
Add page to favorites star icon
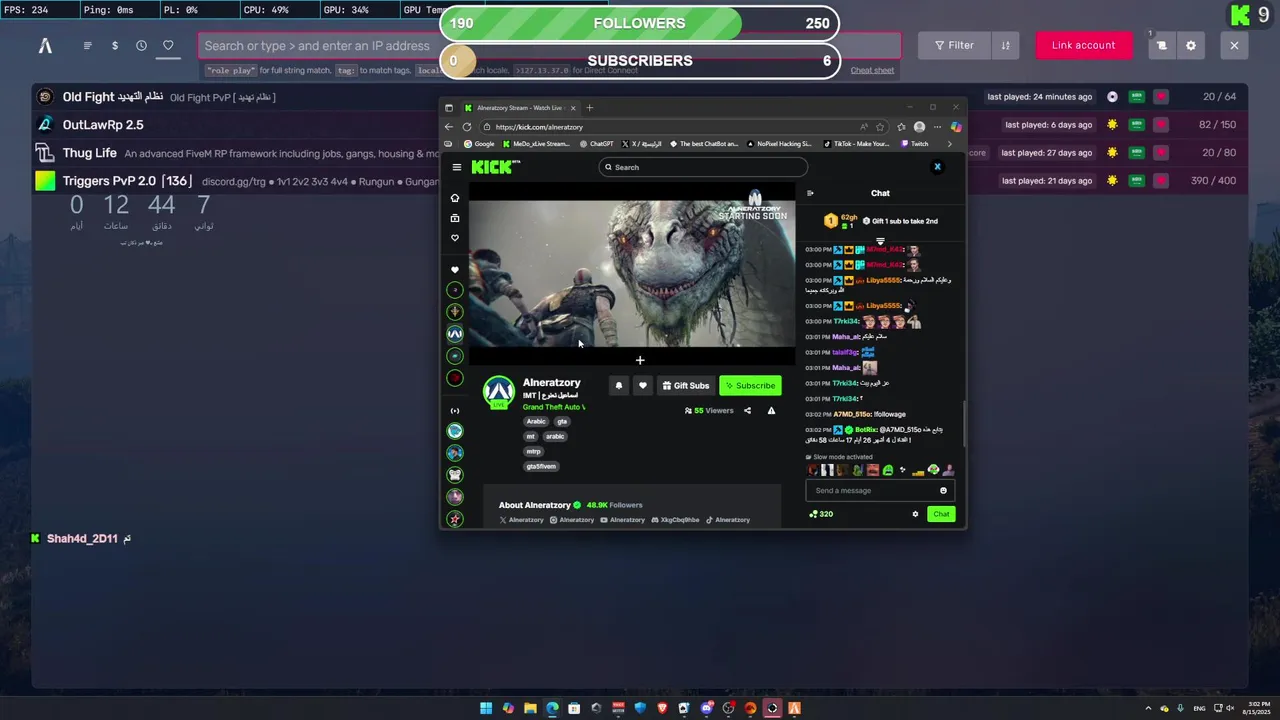click(x=880, y=127)
